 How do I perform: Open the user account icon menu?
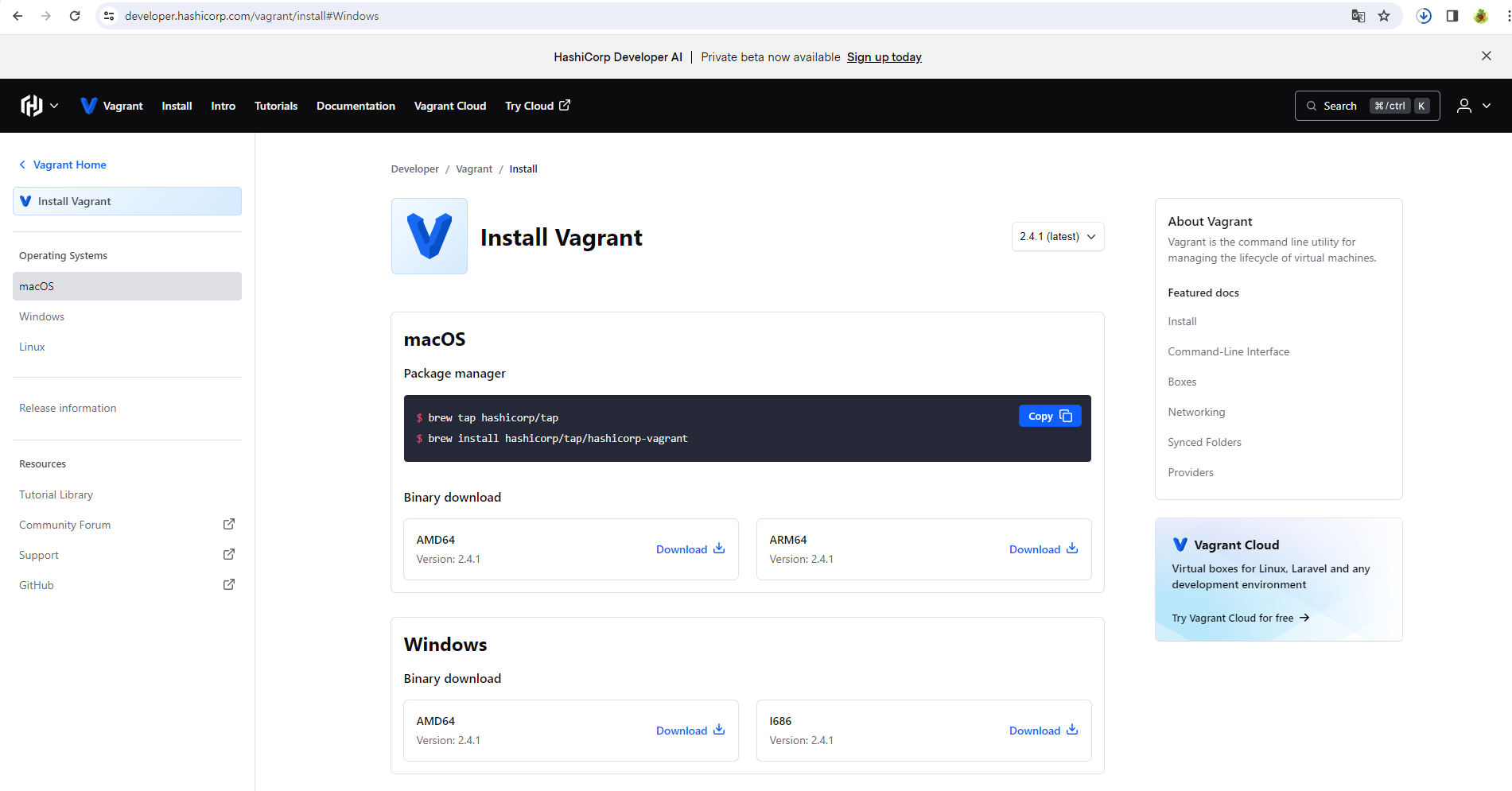(x=1463, y=106)
